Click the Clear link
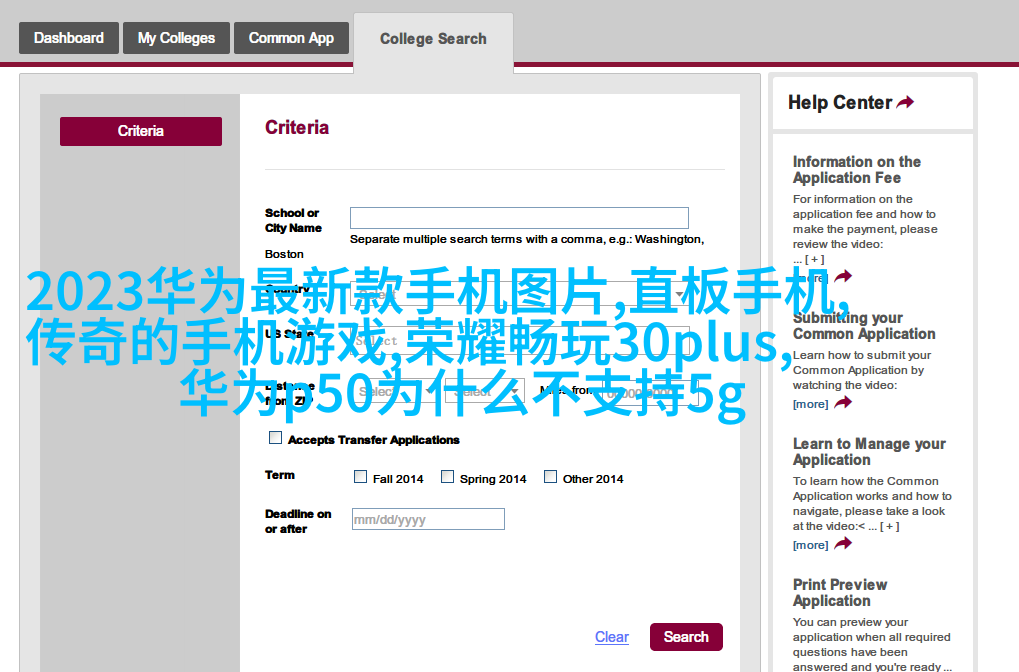The width and height of the screenshot is (1019, 672). click(x=612, y=637)
